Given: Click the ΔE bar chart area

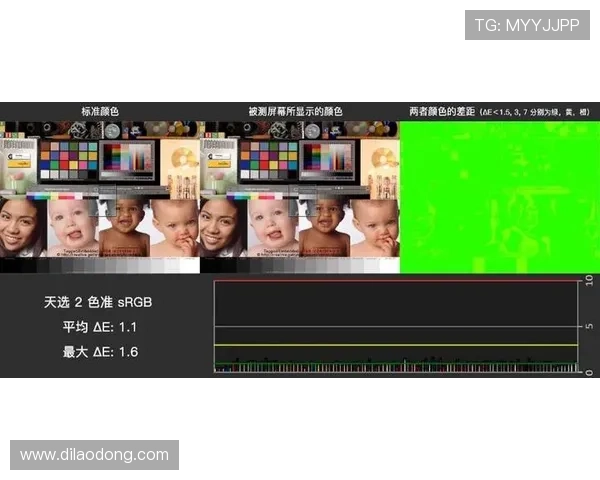Looking at the screenshot, I should (x=396, y=326).
